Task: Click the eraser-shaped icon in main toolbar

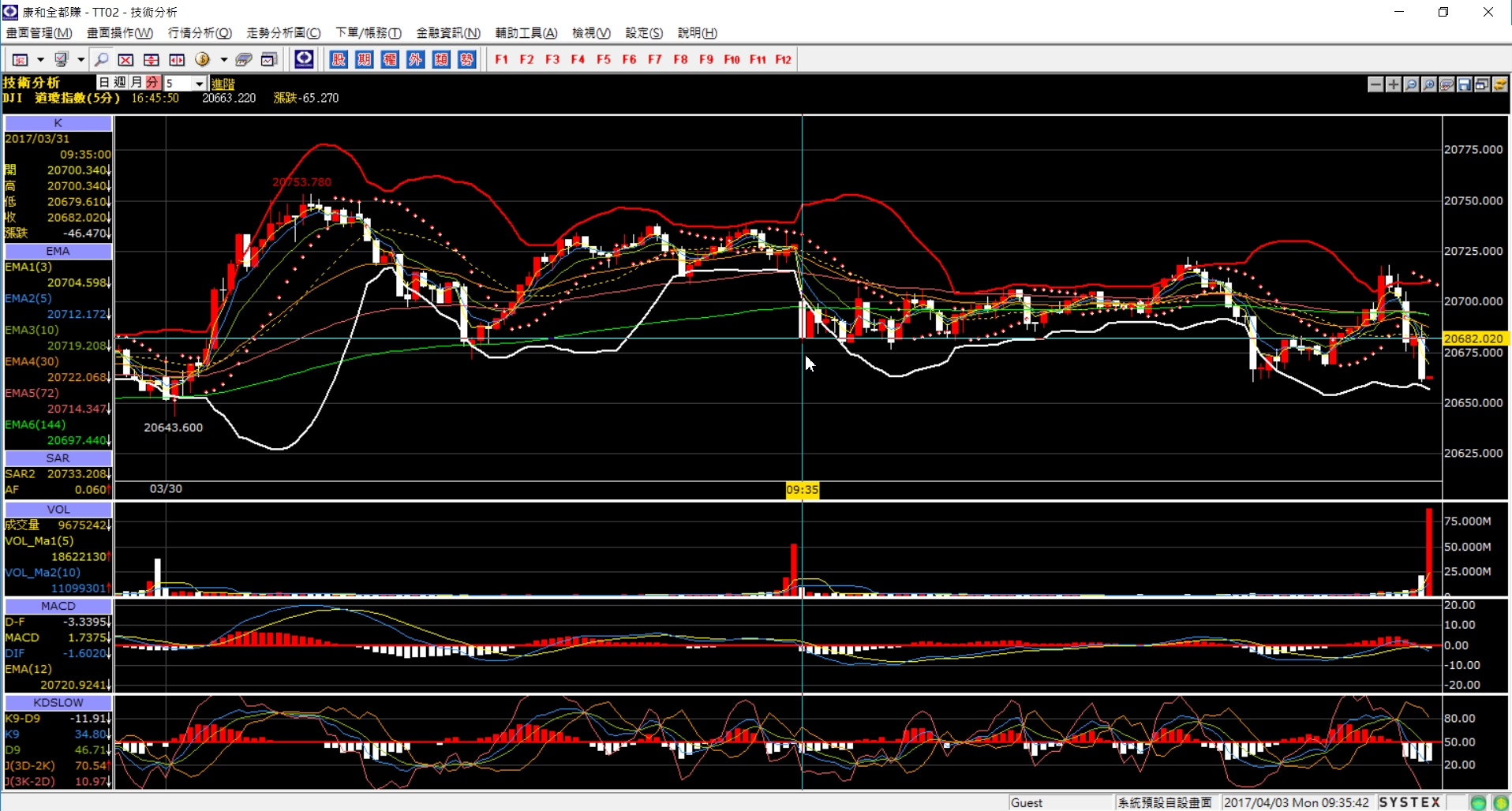Action: [244, 59]
